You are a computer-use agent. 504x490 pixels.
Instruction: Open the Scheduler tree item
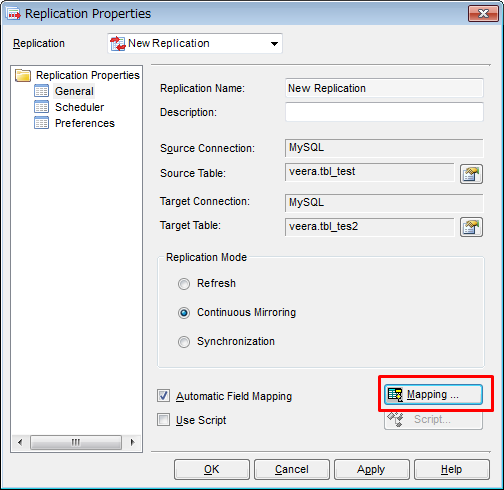pos(79,107)
